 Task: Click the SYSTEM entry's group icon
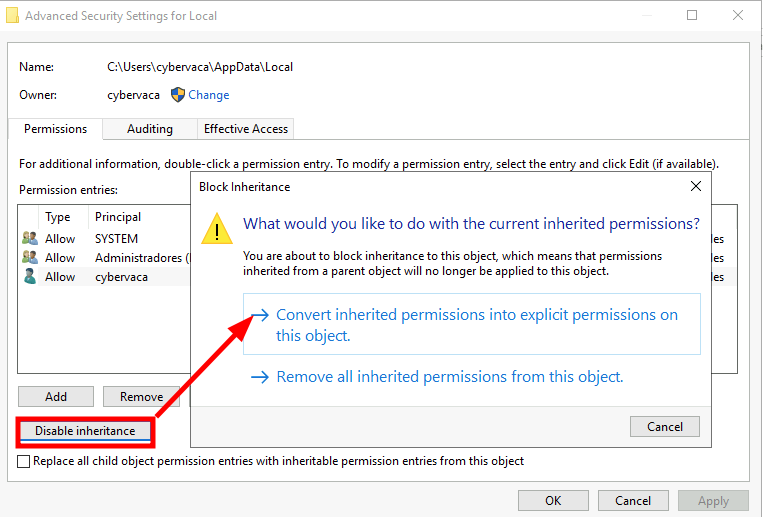click(29, 239)
